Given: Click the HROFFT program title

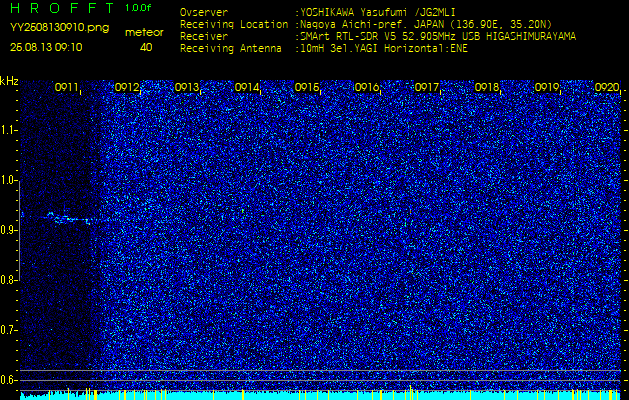Looking at the screenshot, I should pyautogui.click(x=62, y=8).
